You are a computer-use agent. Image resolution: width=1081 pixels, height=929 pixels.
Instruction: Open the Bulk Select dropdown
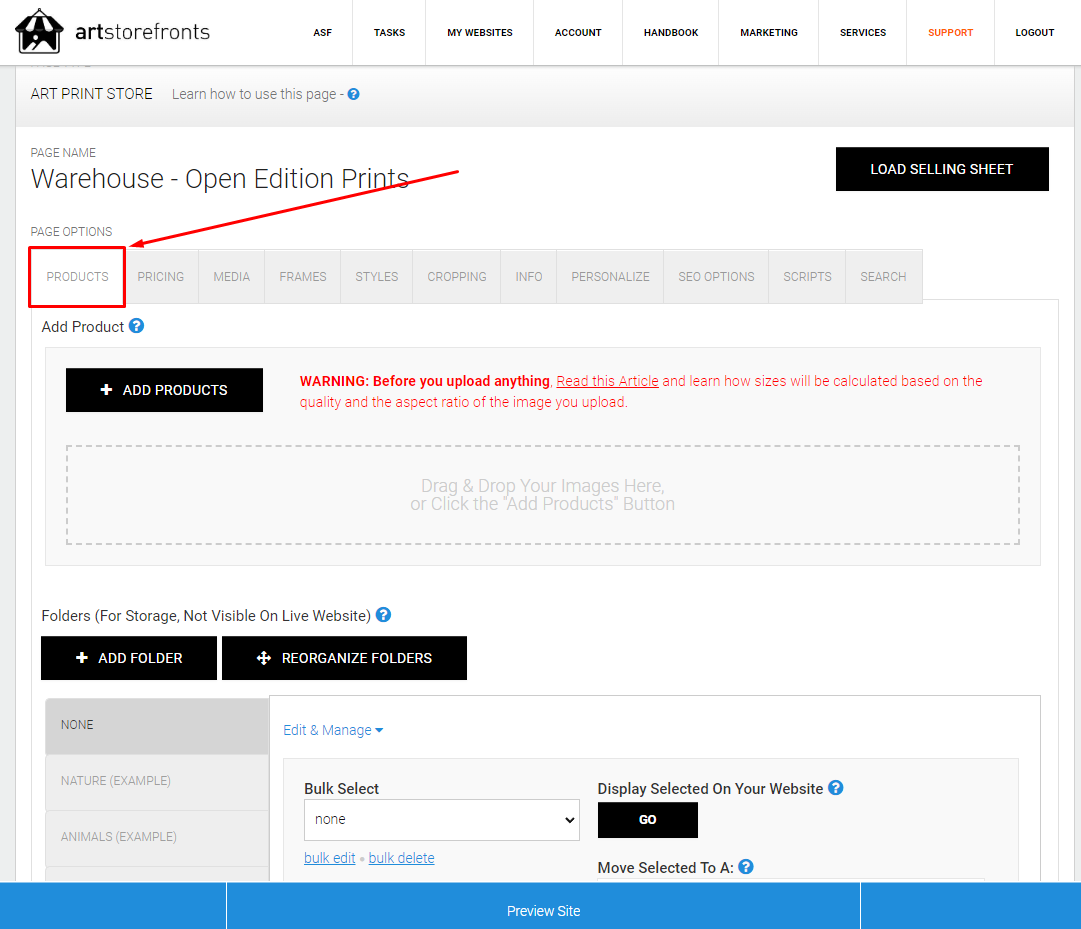tap(441, 819)
